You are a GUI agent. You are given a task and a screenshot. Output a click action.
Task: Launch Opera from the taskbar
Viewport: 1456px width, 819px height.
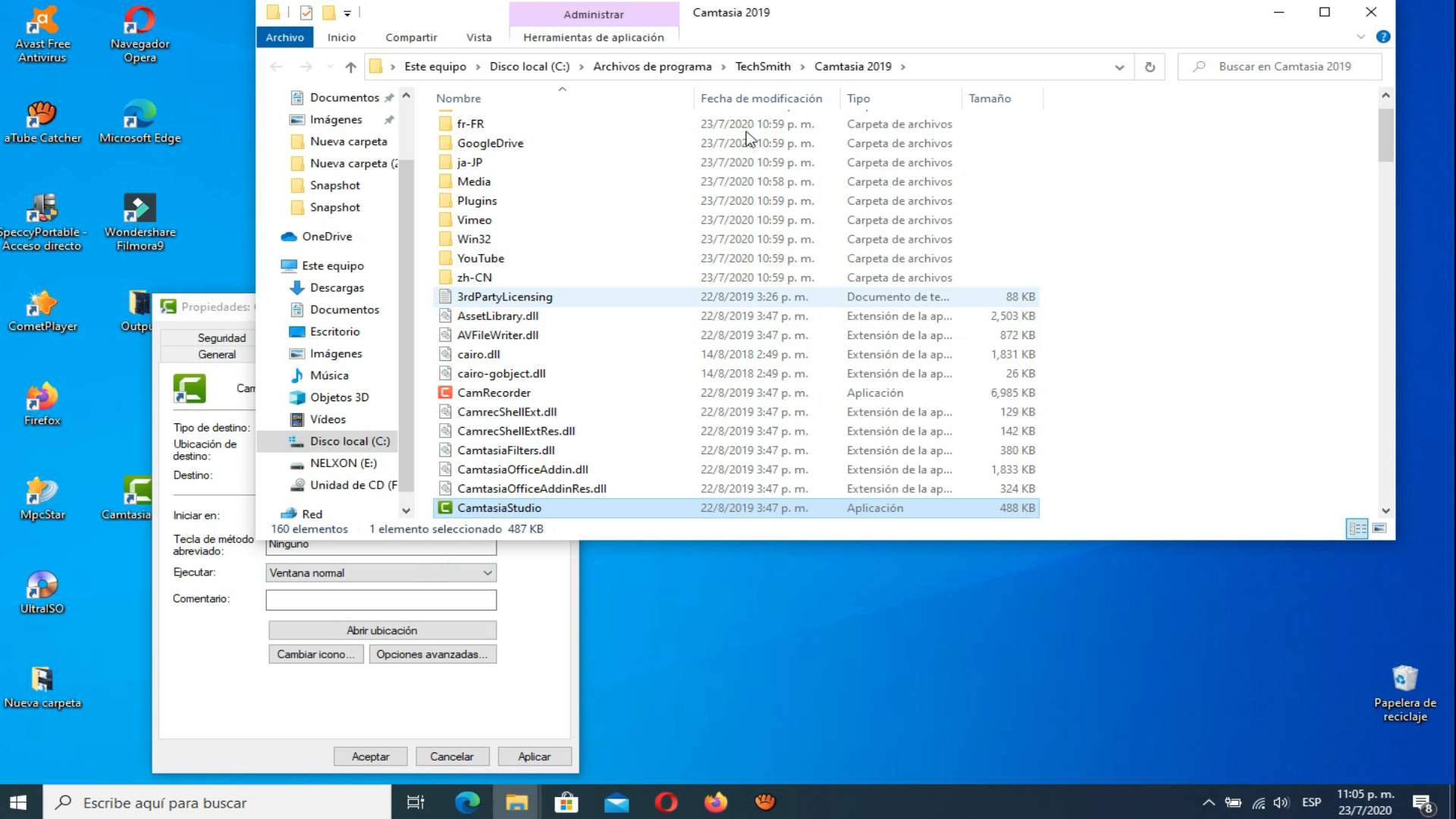666,802
